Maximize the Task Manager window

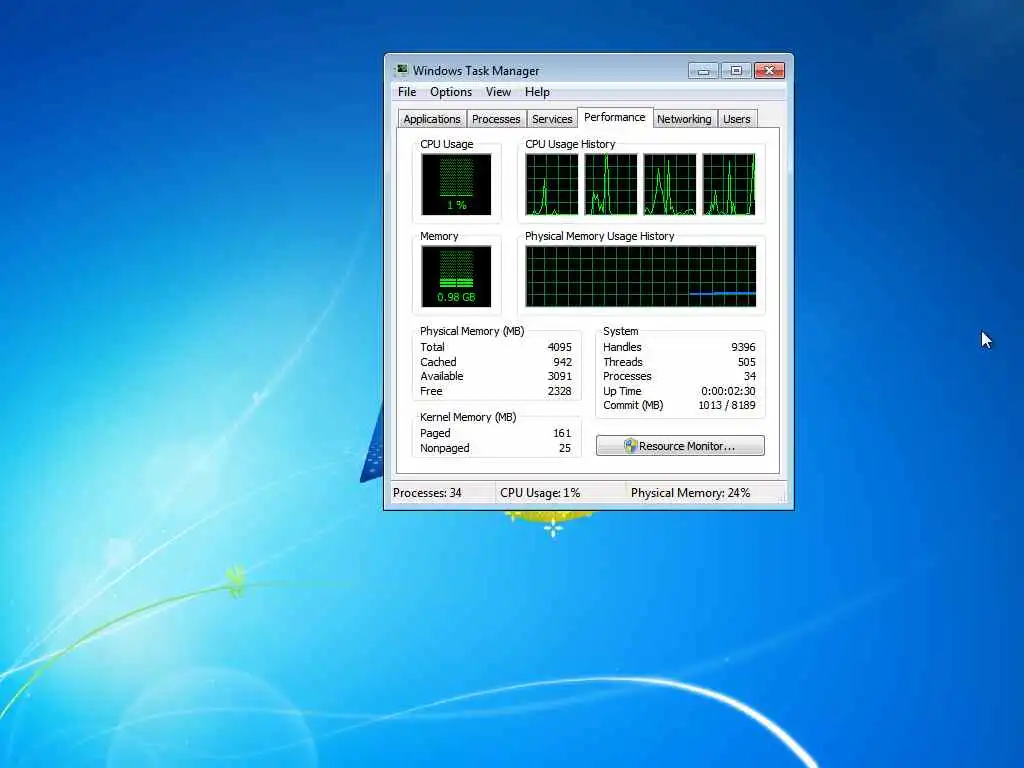tap(736, 71)
